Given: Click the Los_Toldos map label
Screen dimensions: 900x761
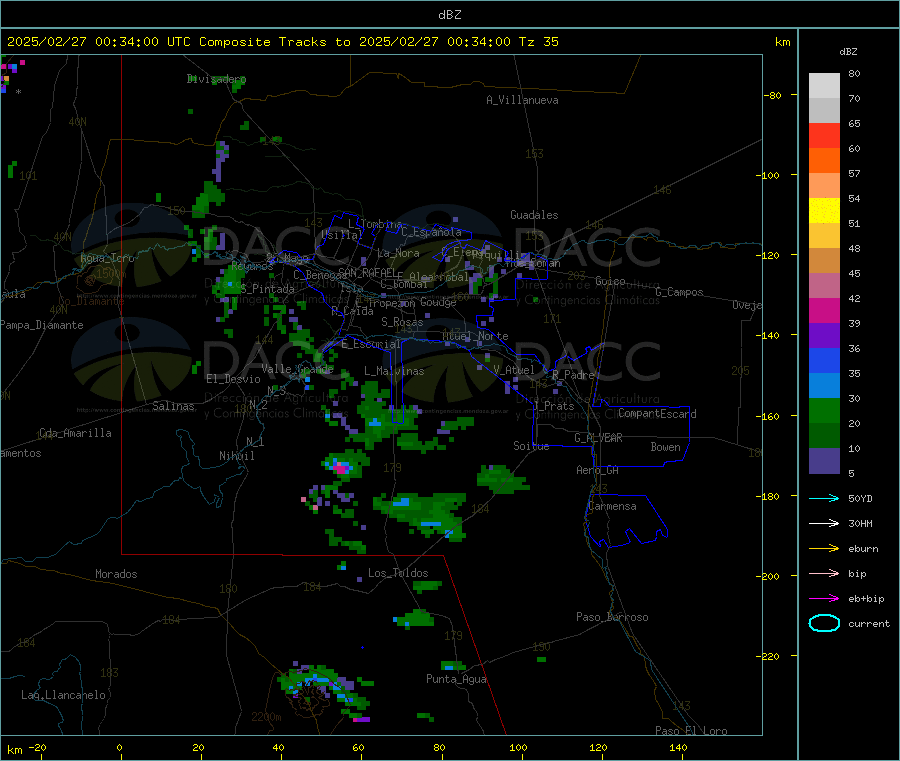Looking at the screenshot, I should (398, 573).
